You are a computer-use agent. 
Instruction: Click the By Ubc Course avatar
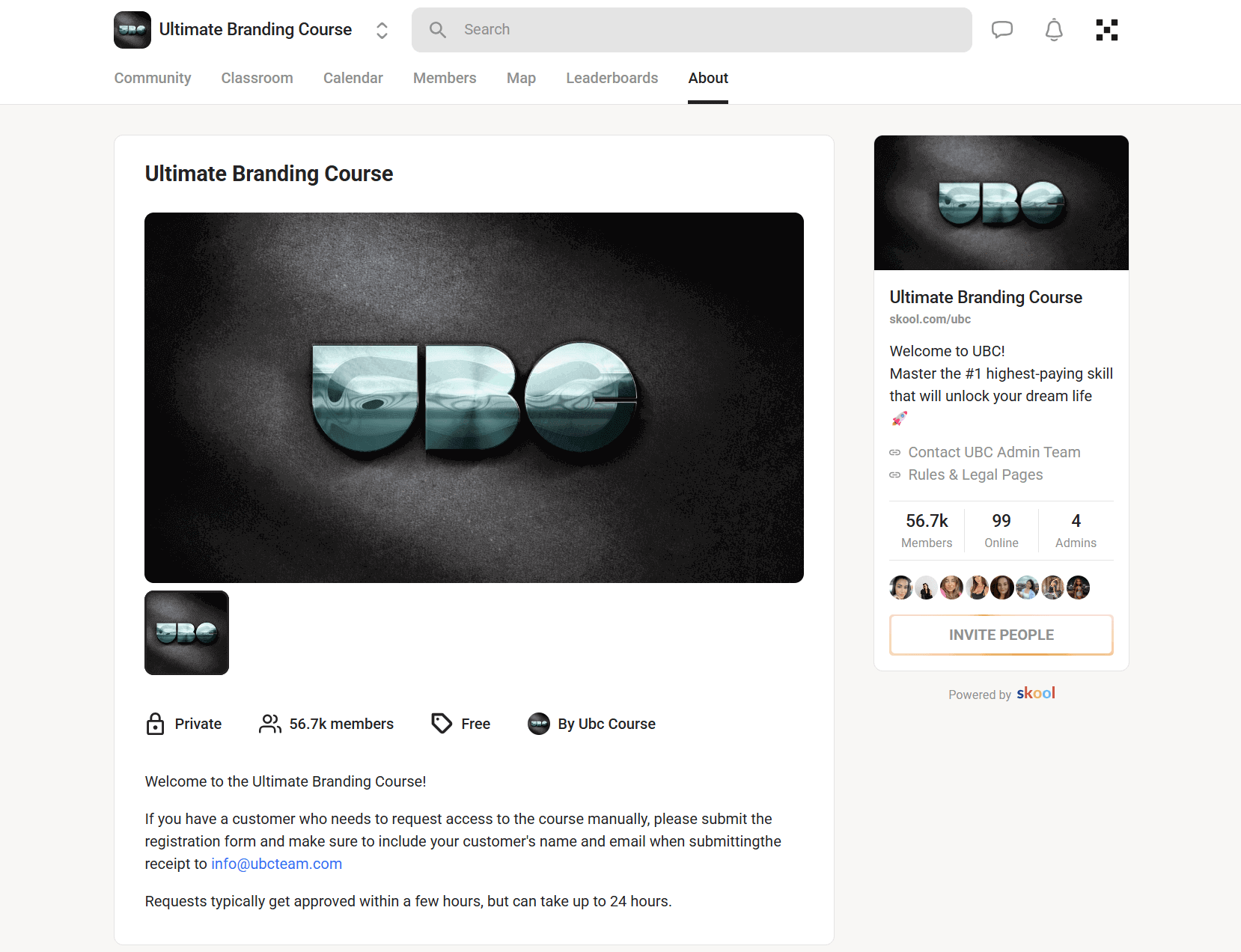point(539,724)
